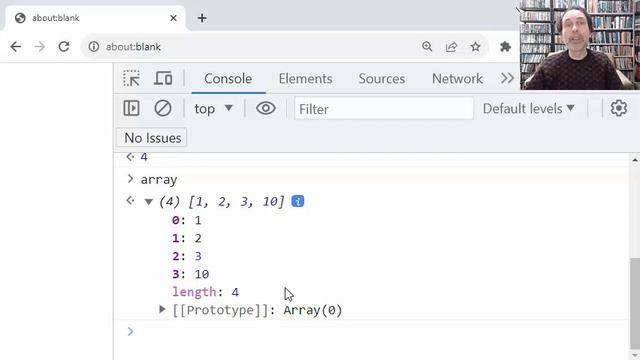Switch to the Sources tab
The width and height of the screenshot is (640, 360).
[x=382, y=78]
